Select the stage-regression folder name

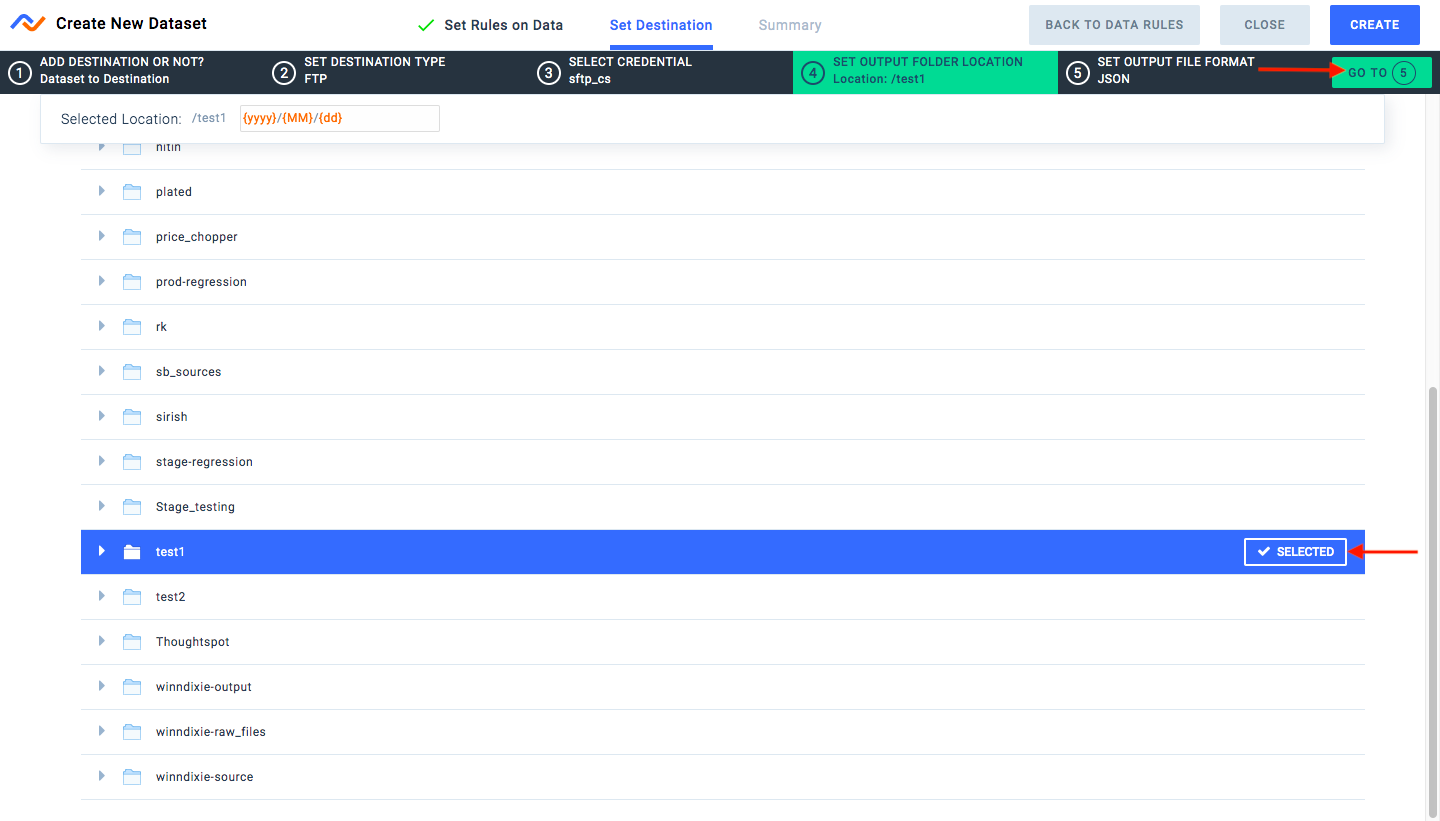coord(204,462)
